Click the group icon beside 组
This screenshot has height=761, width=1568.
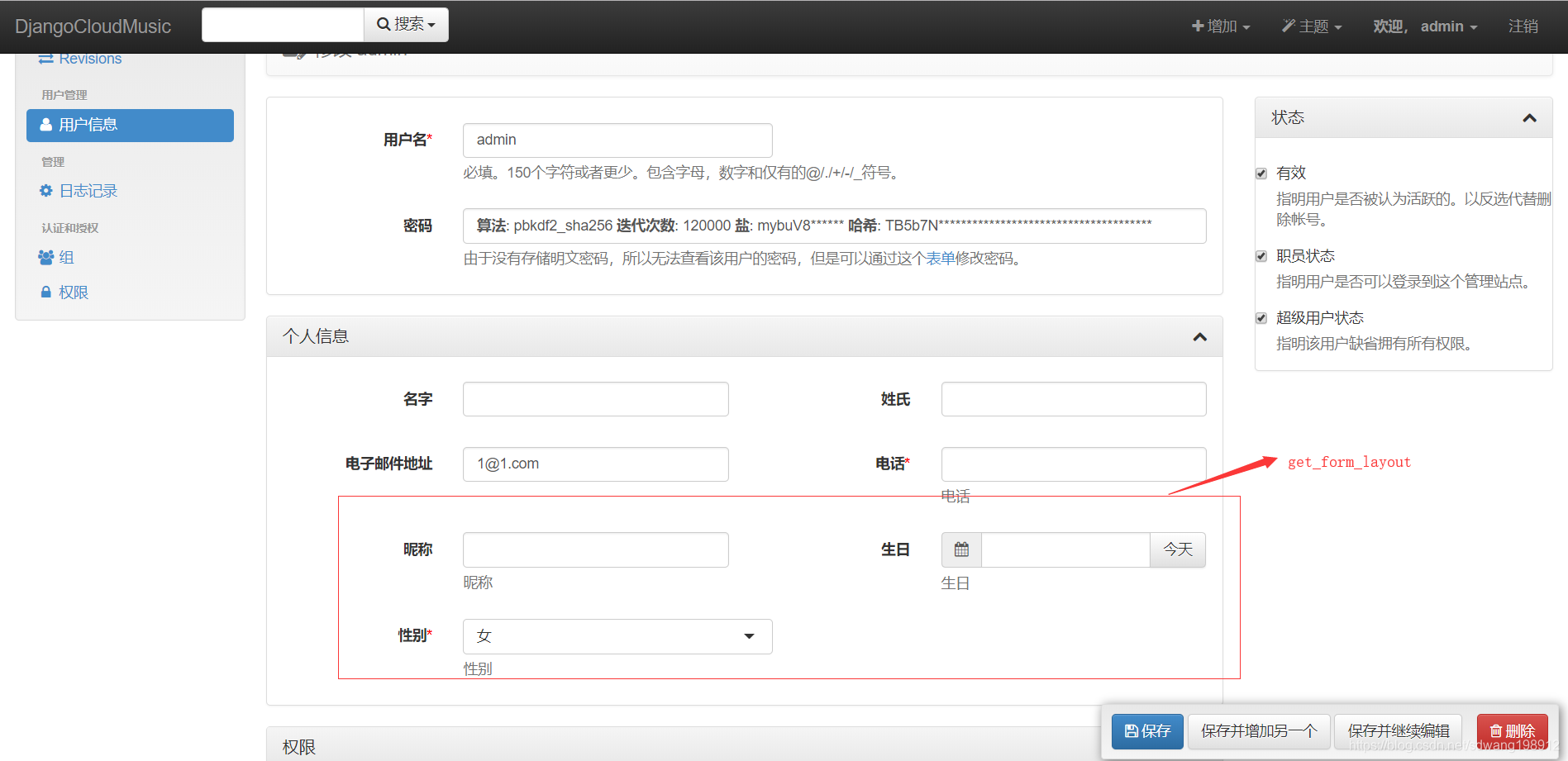[46, 258]
